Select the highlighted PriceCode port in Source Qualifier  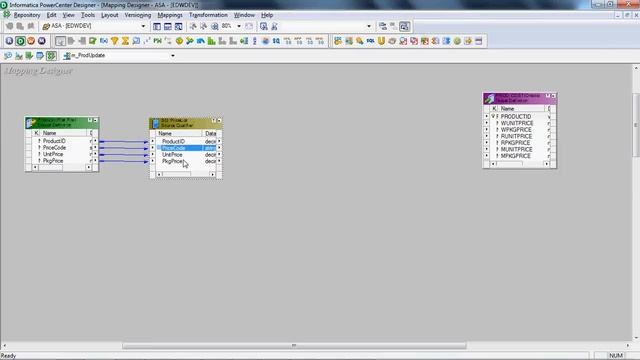click(x=186, y=148)
